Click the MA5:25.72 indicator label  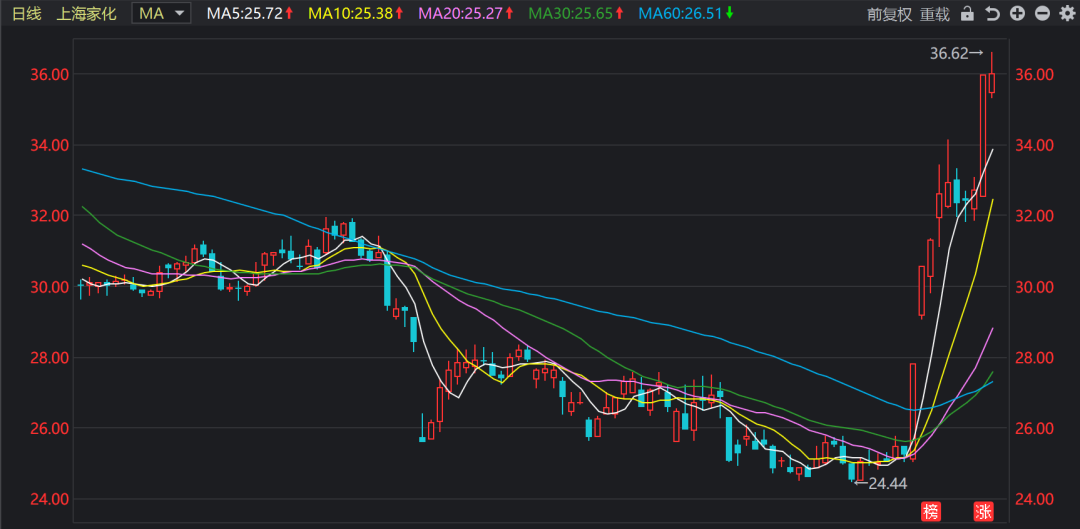pos(250,13)
